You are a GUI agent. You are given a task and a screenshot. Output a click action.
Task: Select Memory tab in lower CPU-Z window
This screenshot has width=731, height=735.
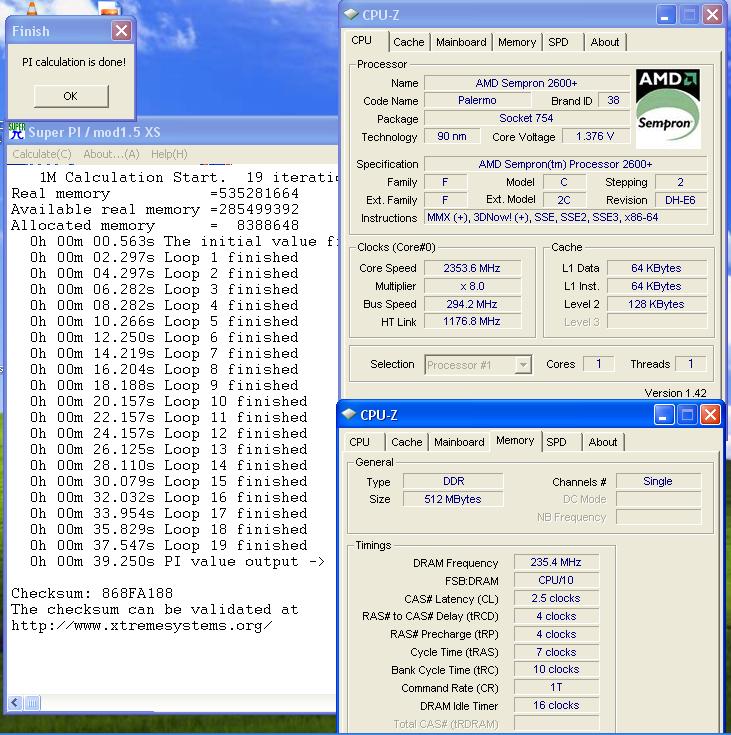515,441
